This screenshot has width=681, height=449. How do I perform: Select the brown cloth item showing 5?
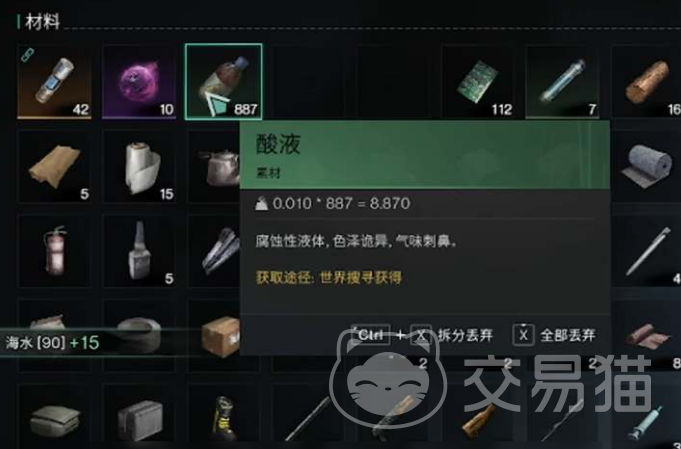54,166
